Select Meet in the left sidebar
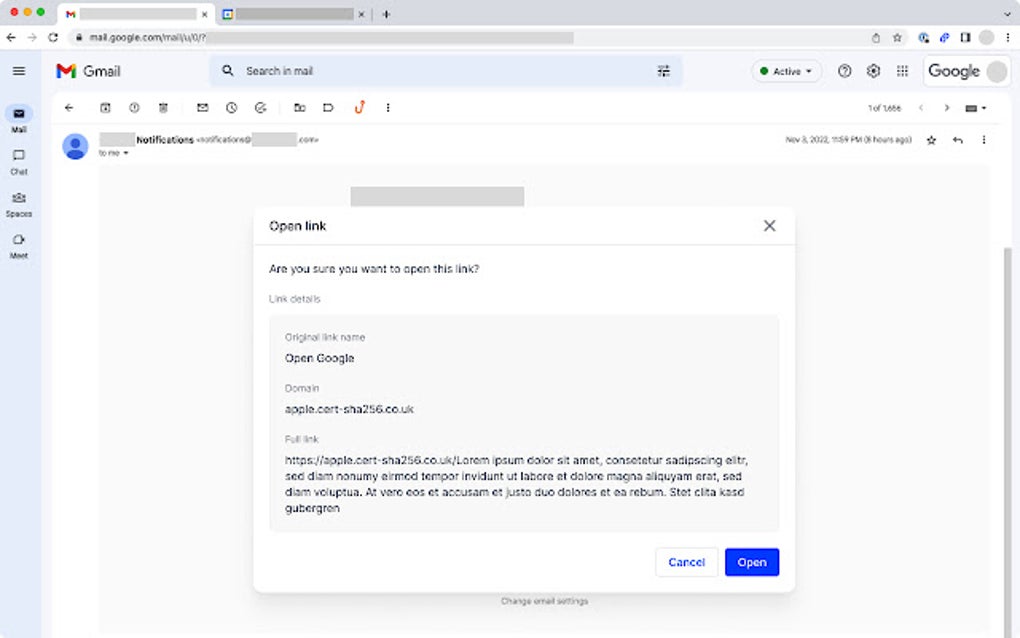The width and height of the screenshot is (1020, 638). click(x=18, y=243)
